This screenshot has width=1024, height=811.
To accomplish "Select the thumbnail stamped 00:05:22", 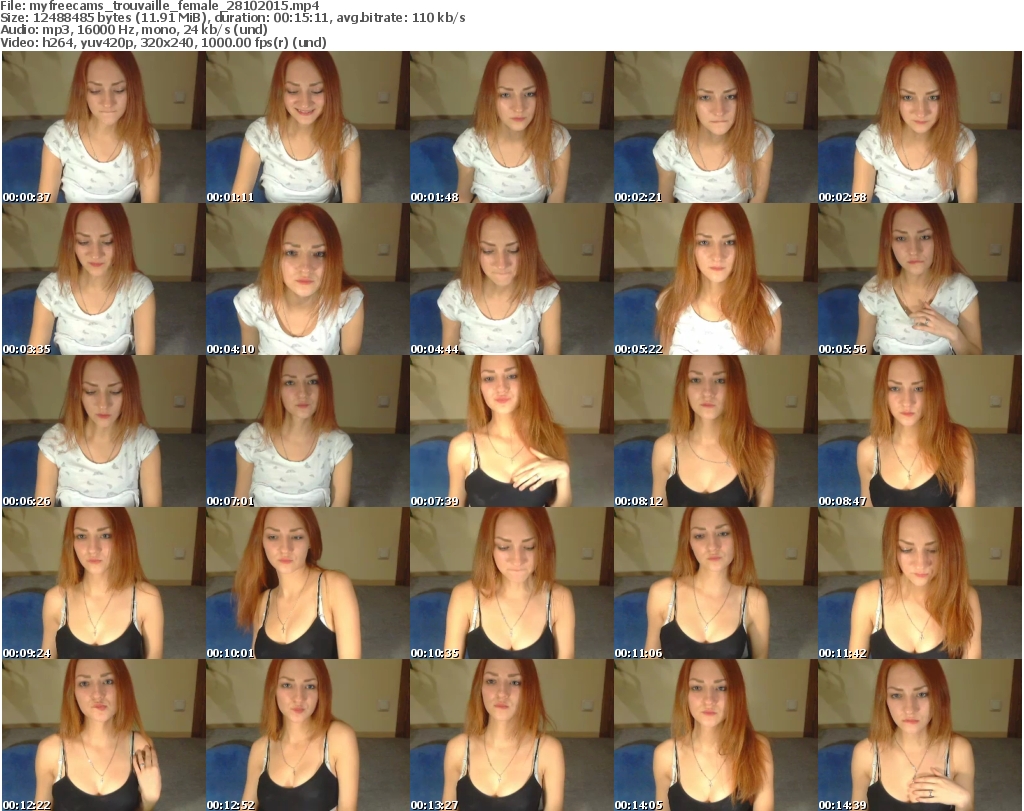I will click(715, 279).
